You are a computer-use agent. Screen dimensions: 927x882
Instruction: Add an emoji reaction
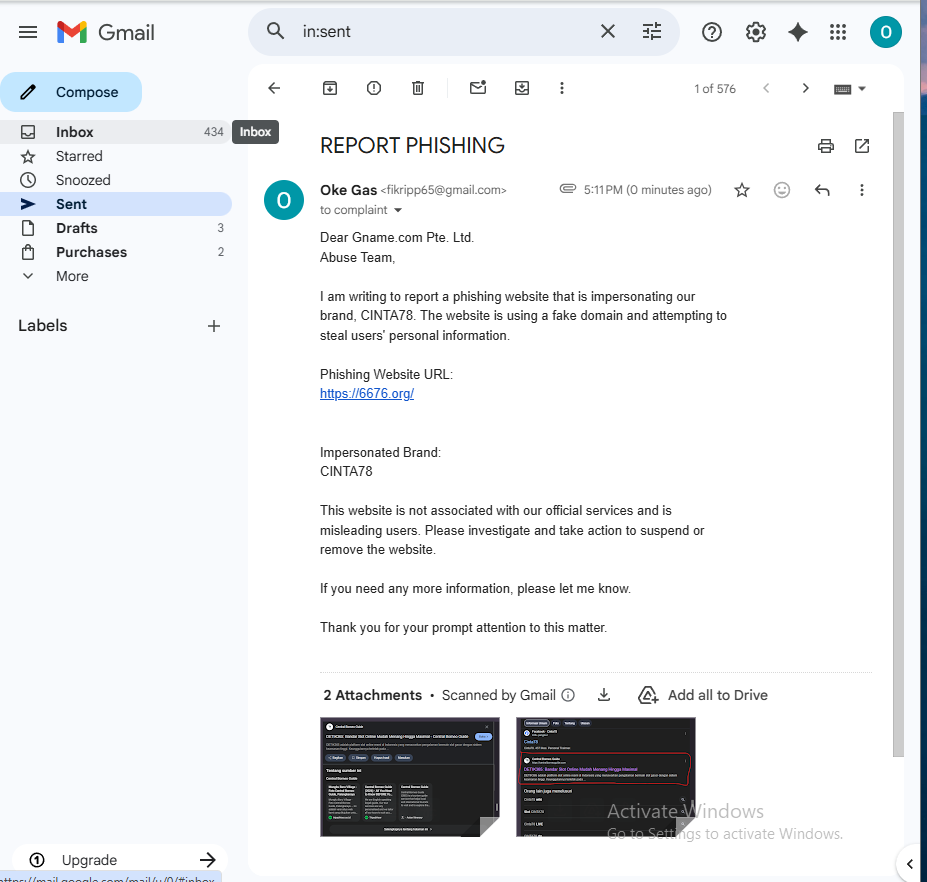coord(782,190)
